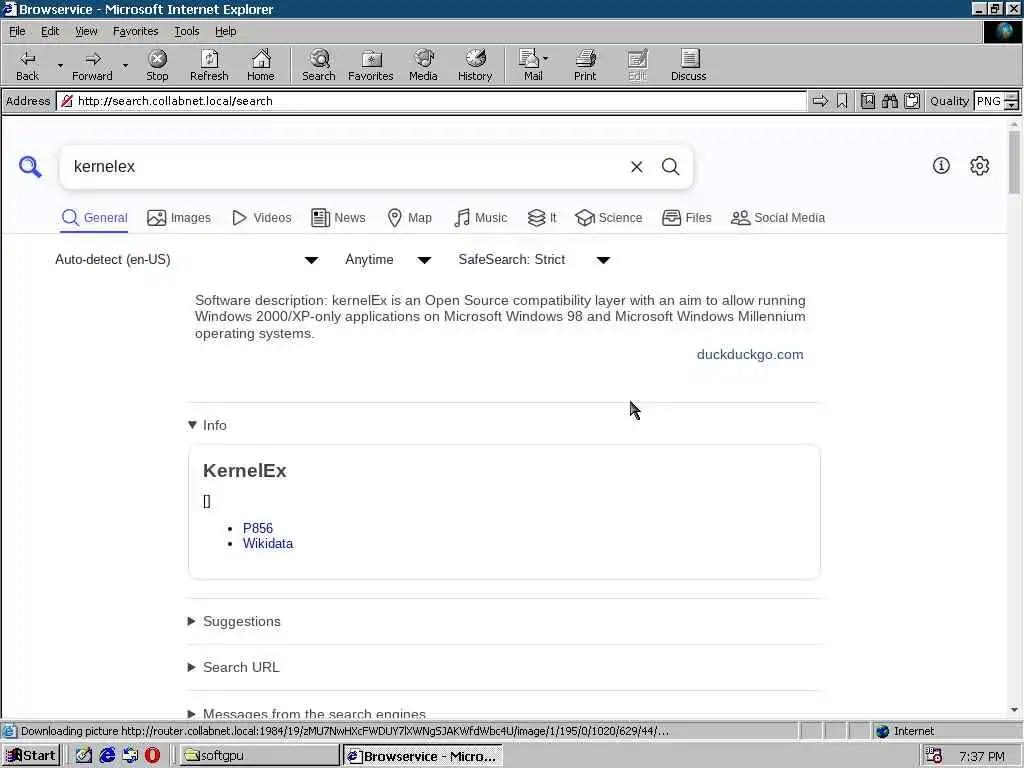
Task: Select the General results tab
Action: (x=95, y=217)
